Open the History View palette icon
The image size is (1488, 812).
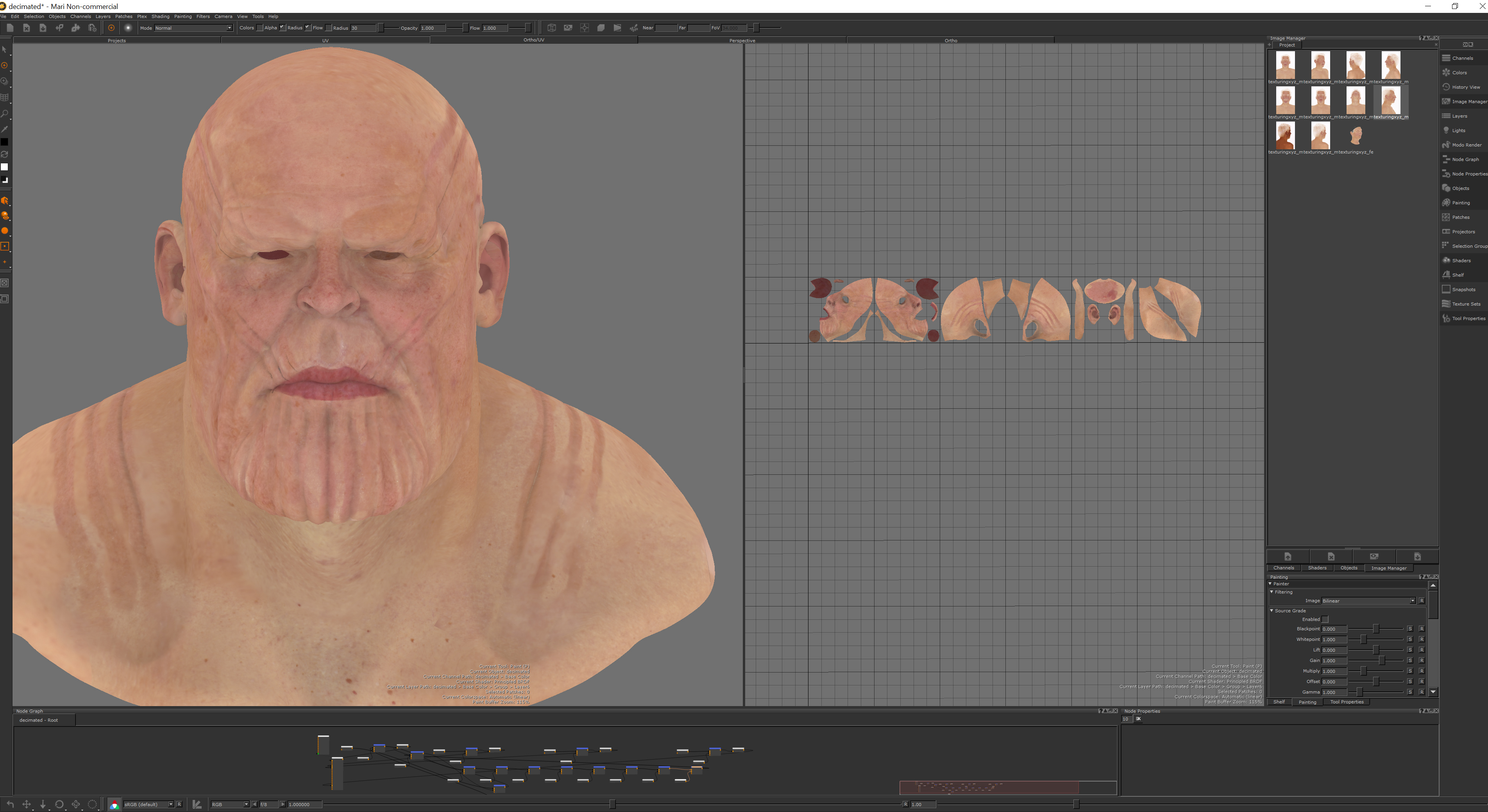(x=1446, y=87)
